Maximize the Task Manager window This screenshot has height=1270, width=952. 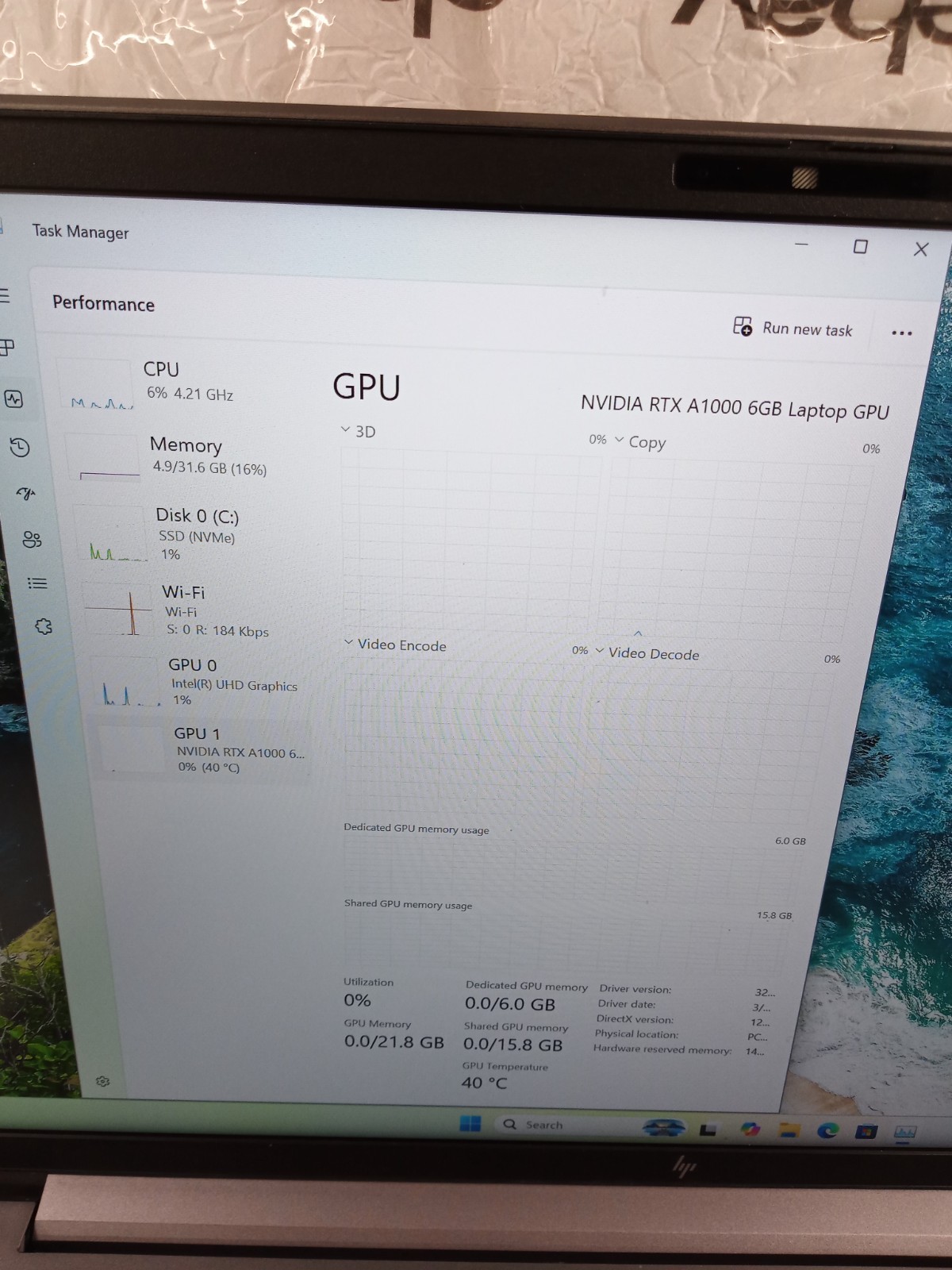[860, 246]
